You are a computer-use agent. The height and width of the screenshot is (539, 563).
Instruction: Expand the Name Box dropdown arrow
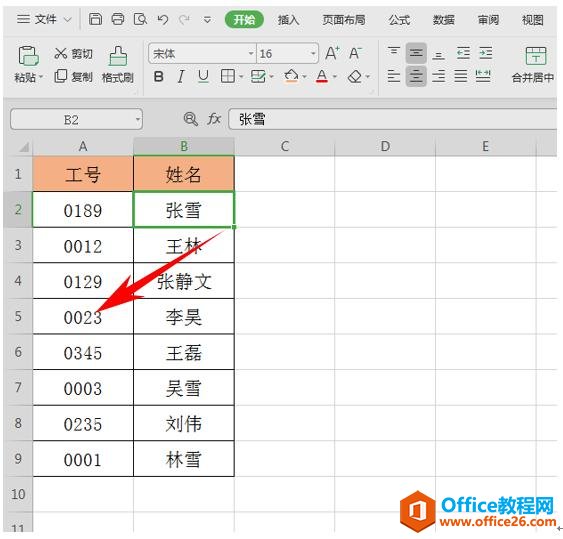coord(138,119)
